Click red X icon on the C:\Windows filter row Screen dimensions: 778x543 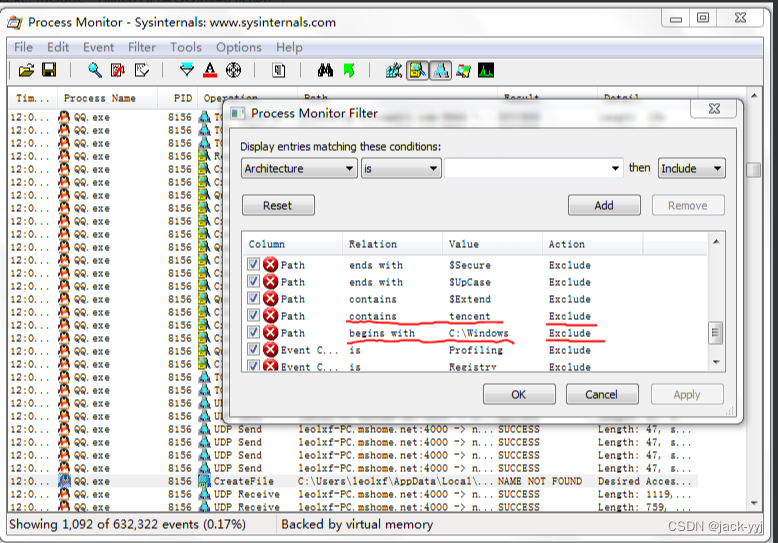tap(270, 333)
